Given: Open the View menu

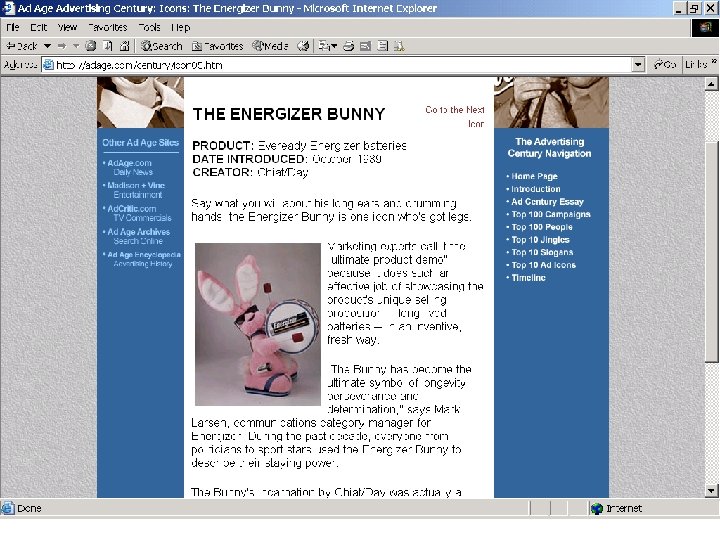Looking at the screenshot, I should 68,28.
